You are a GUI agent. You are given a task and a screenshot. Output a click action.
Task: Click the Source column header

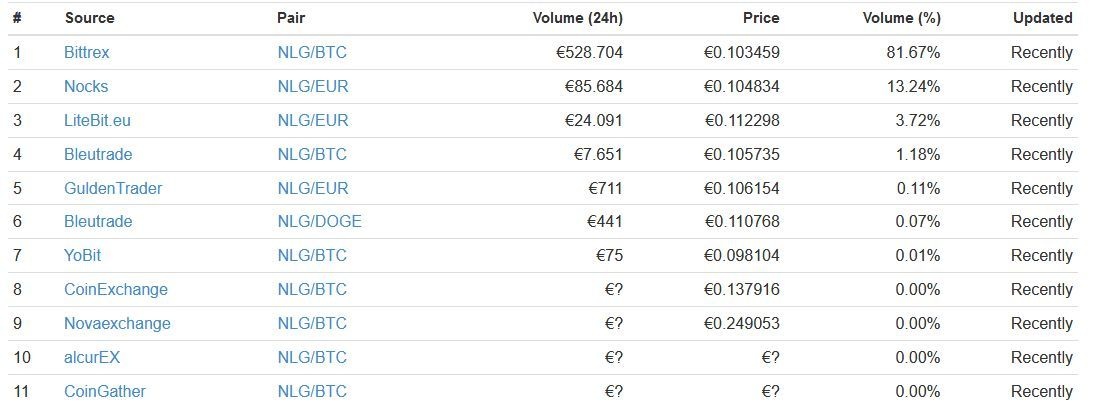pos(89,18)
